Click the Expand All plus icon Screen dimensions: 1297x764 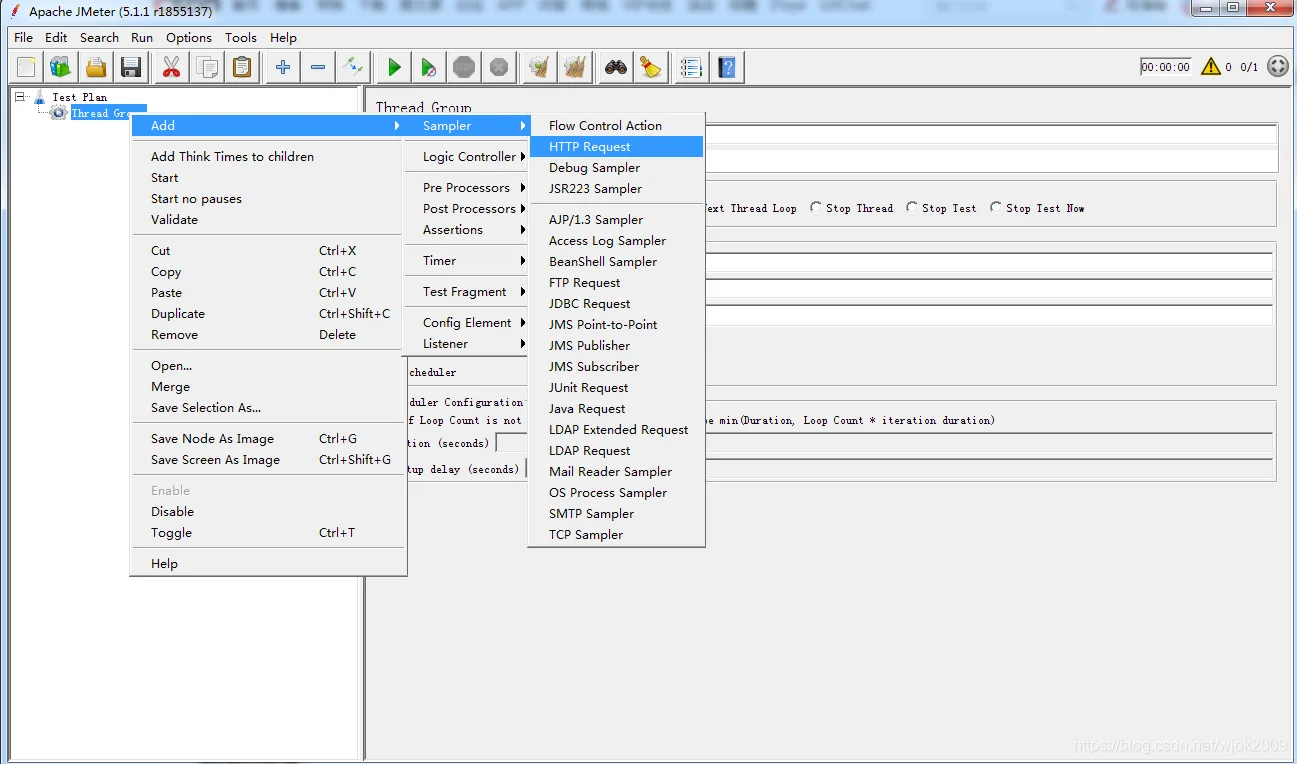283,67
